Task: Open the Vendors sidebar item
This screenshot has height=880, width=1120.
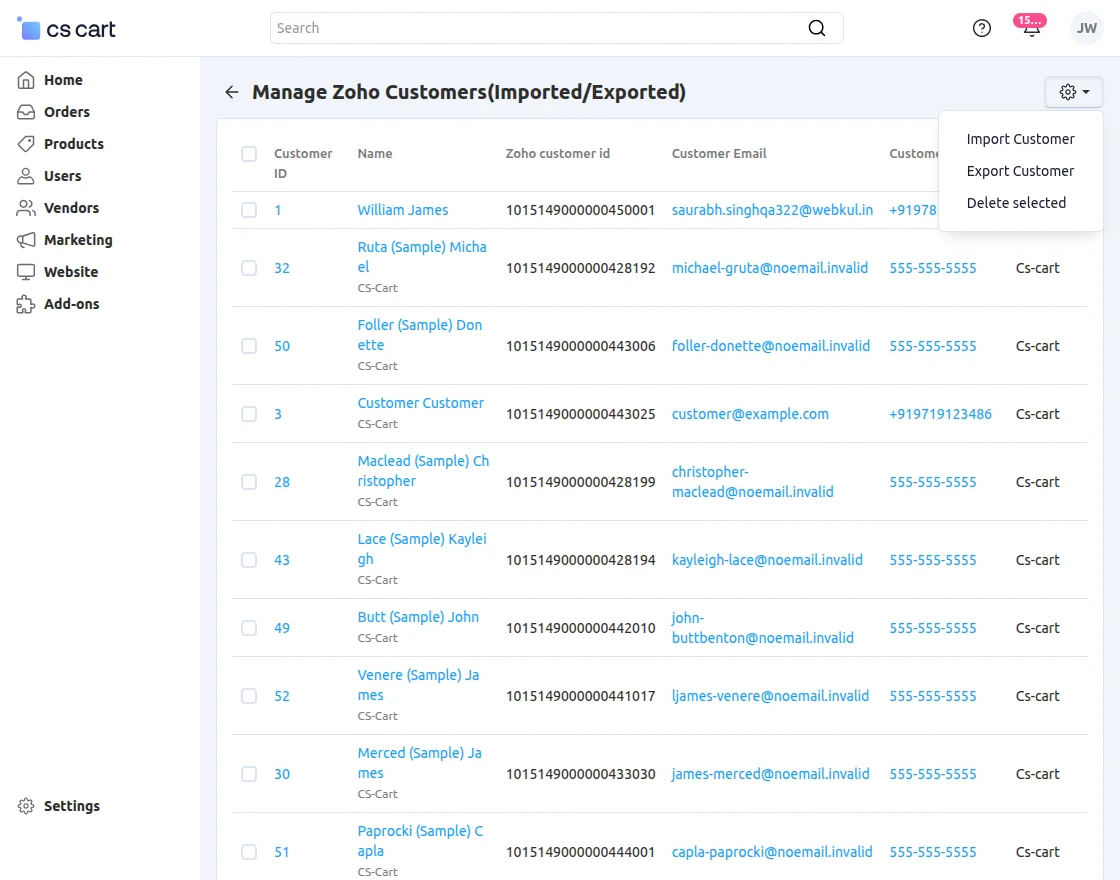Action: [71, 208]
